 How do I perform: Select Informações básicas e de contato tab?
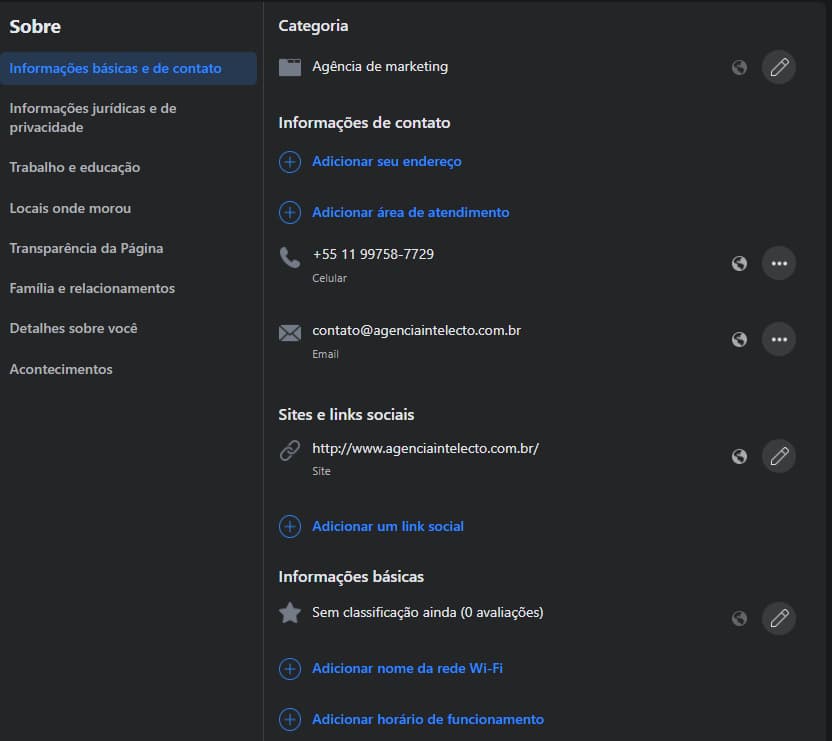(x=115, y=69)
